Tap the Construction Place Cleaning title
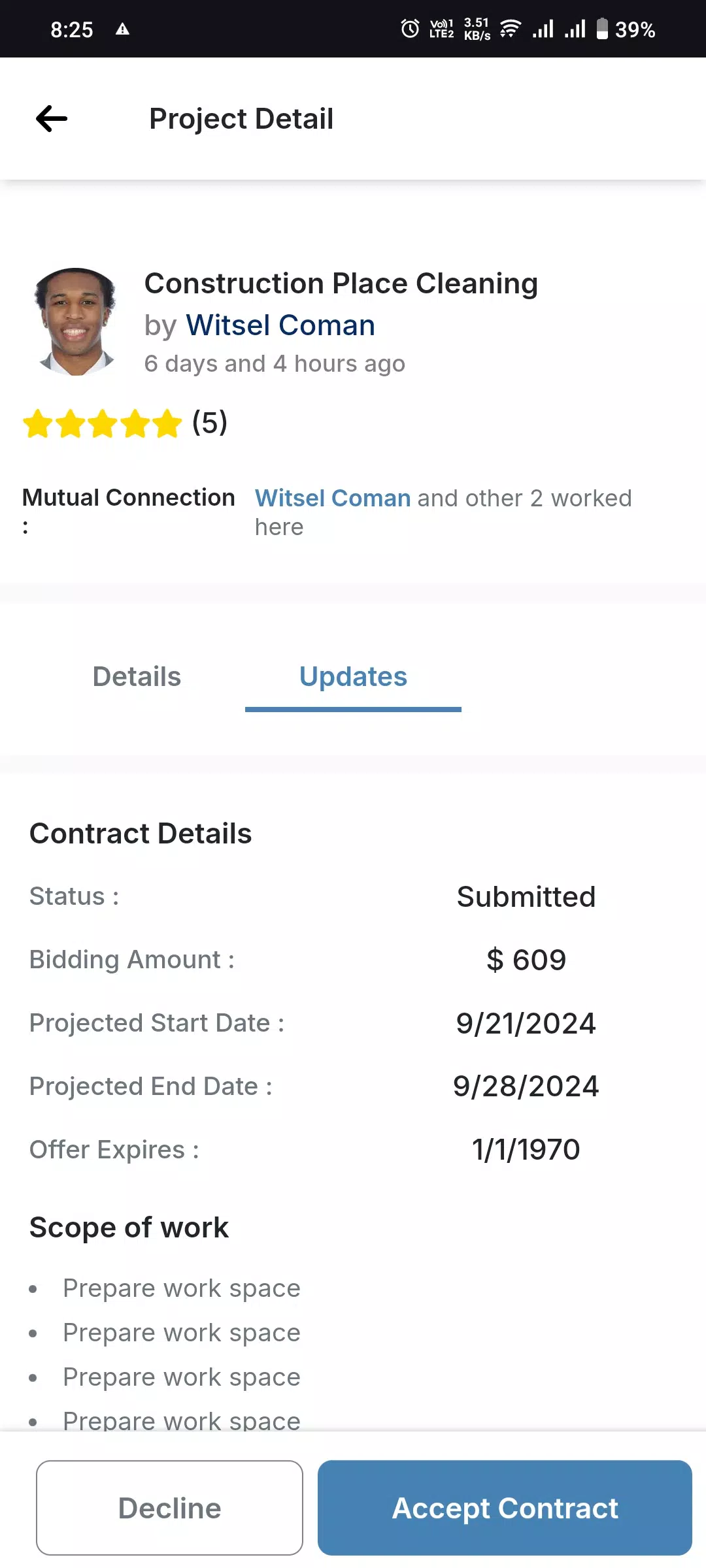 341,284
